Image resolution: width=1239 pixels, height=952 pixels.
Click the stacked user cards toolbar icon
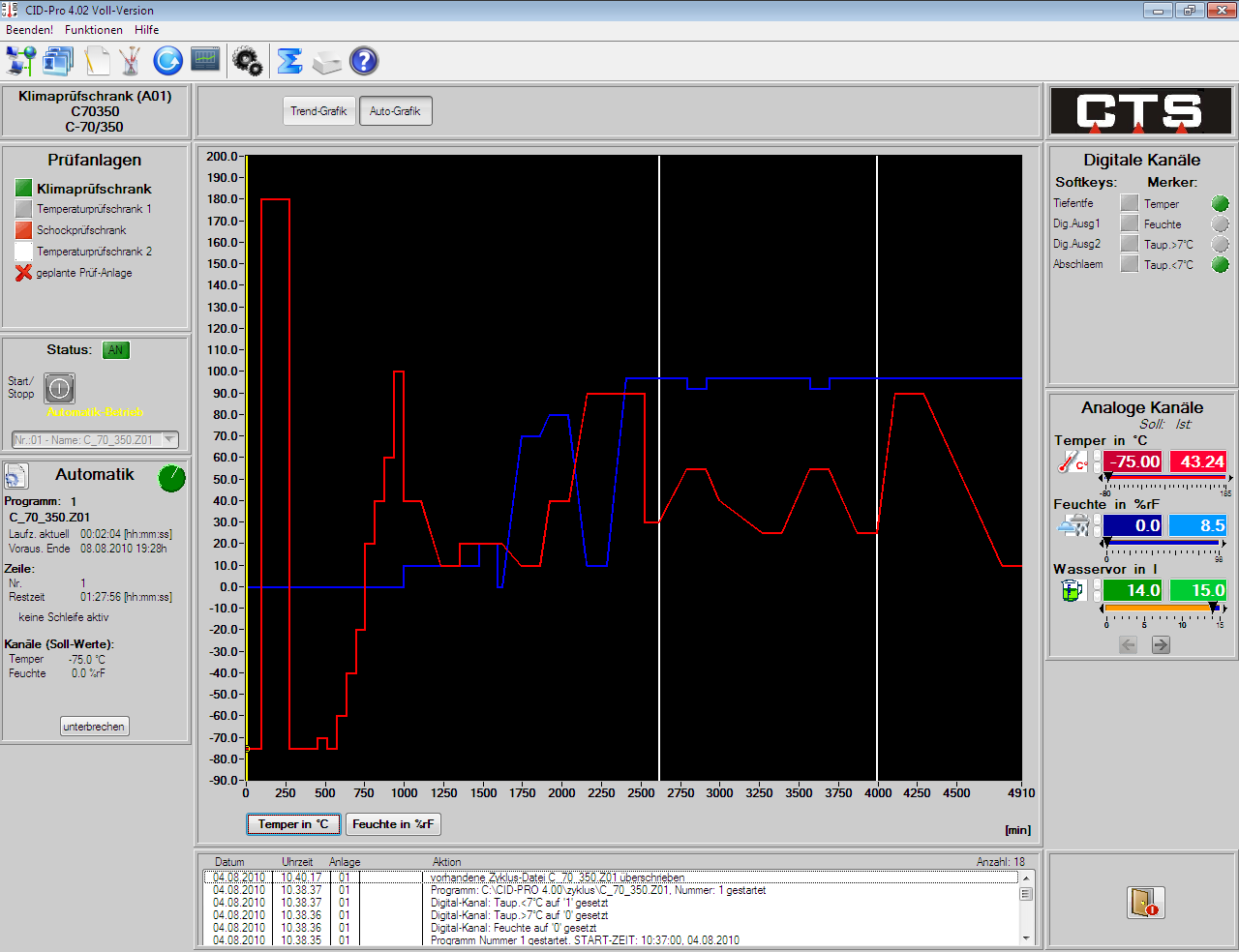click(57, 61)
